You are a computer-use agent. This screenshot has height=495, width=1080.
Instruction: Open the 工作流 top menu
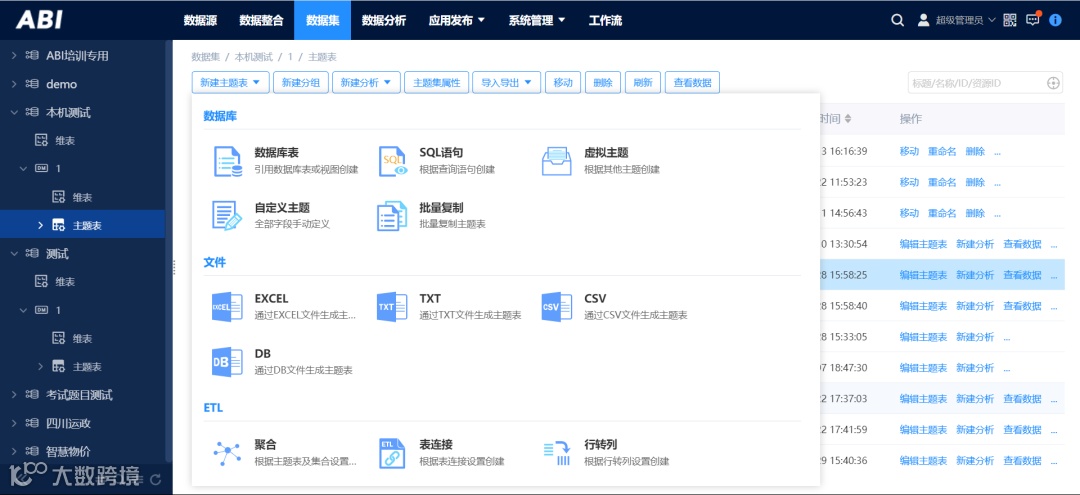click(605, 20)
